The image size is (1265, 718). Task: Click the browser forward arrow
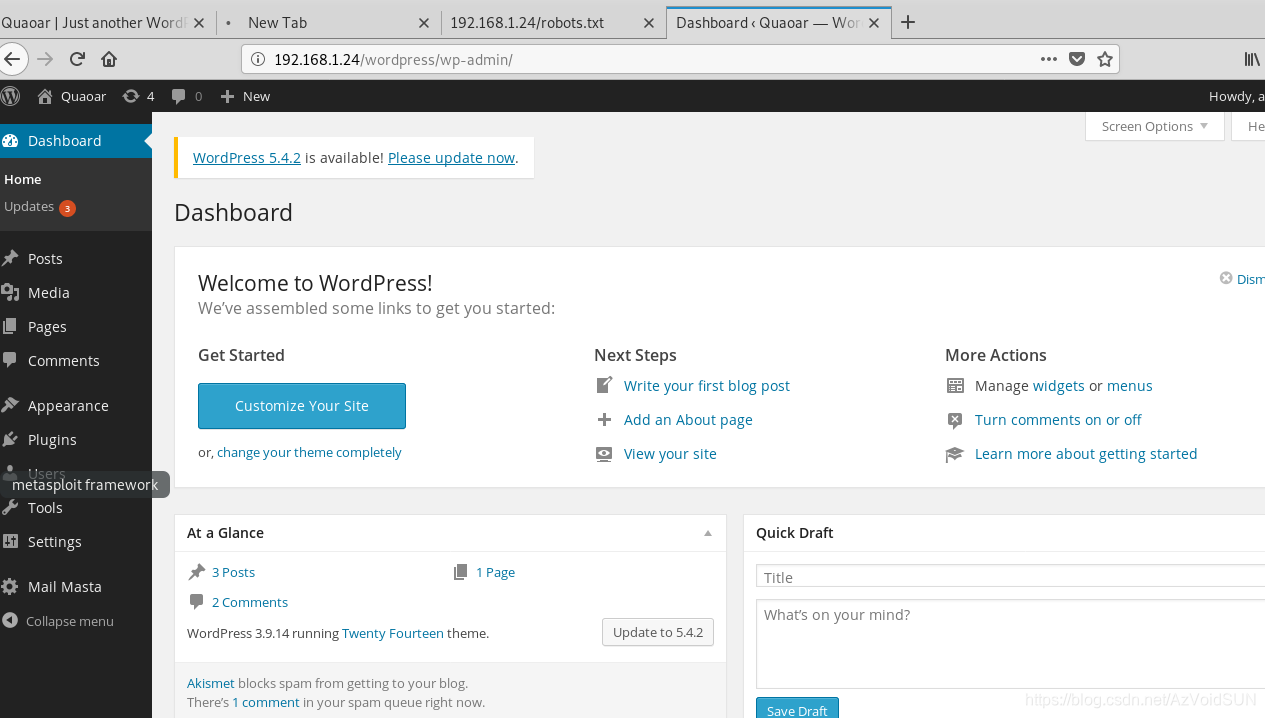click(x=45, y=59)
